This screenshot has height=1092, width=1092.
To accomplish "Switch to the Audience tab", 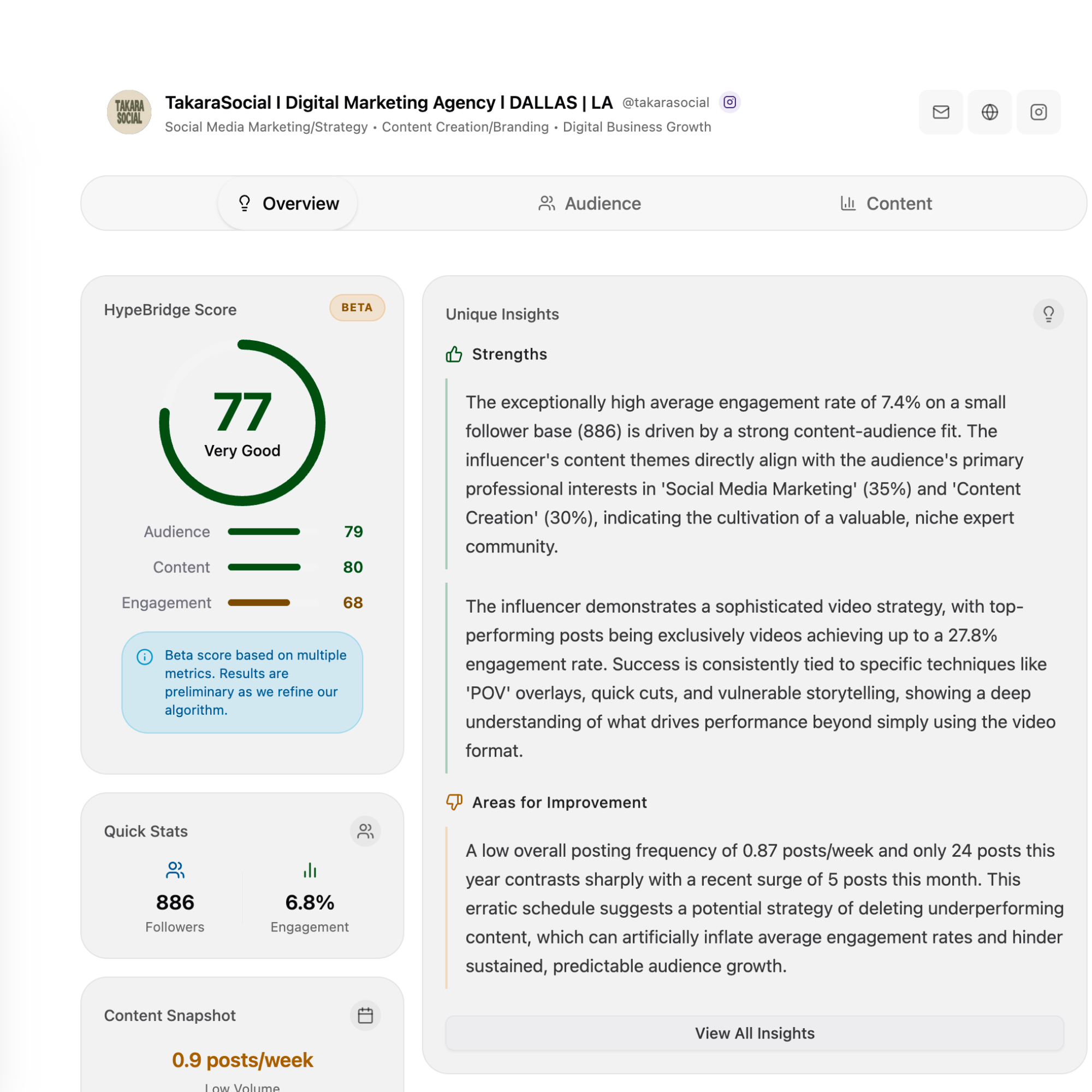I will click(x=590, y=204).
